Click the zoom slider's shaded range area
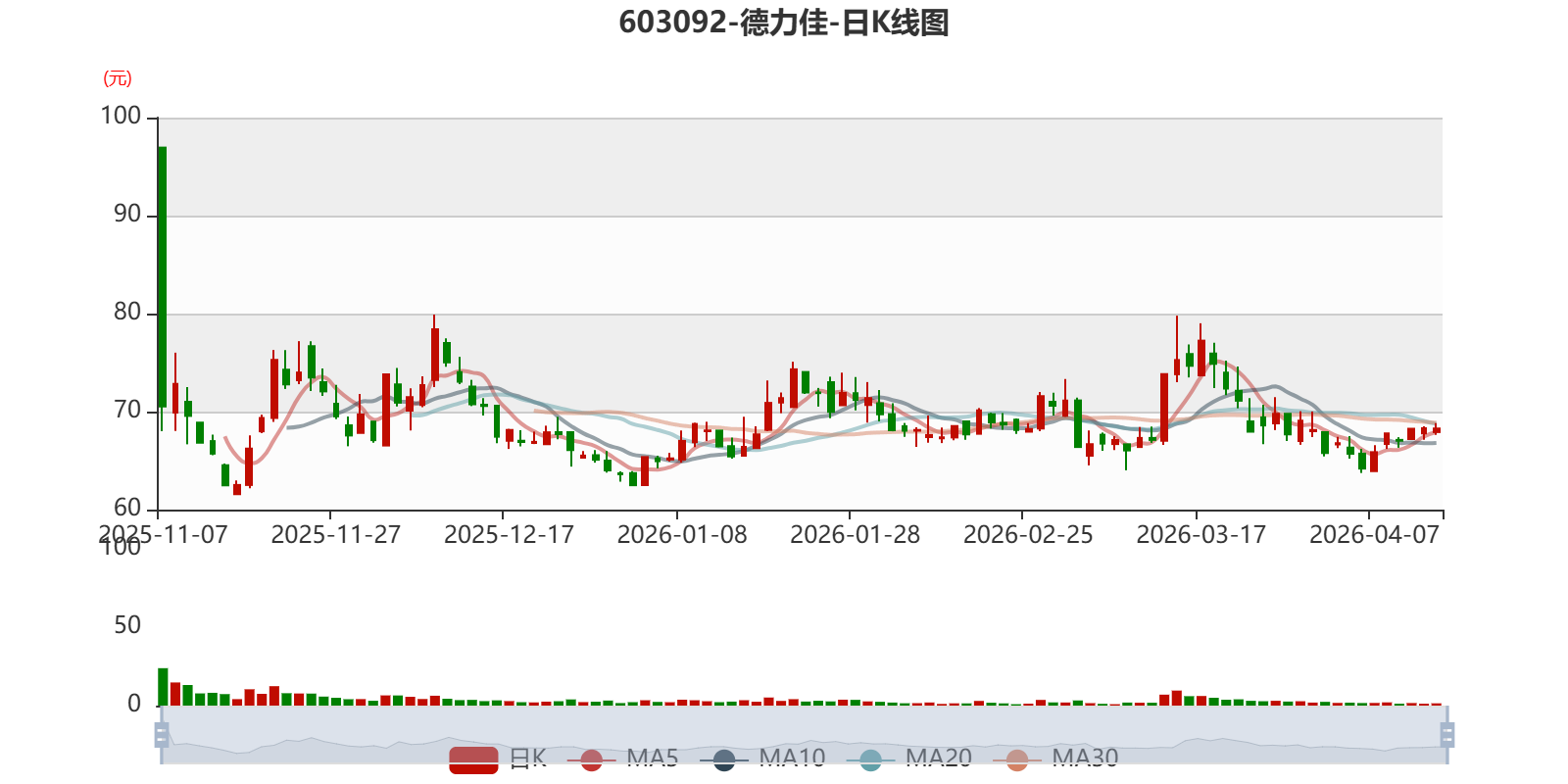The width and height of the screenshot is (1568, 784). (805, 735)
